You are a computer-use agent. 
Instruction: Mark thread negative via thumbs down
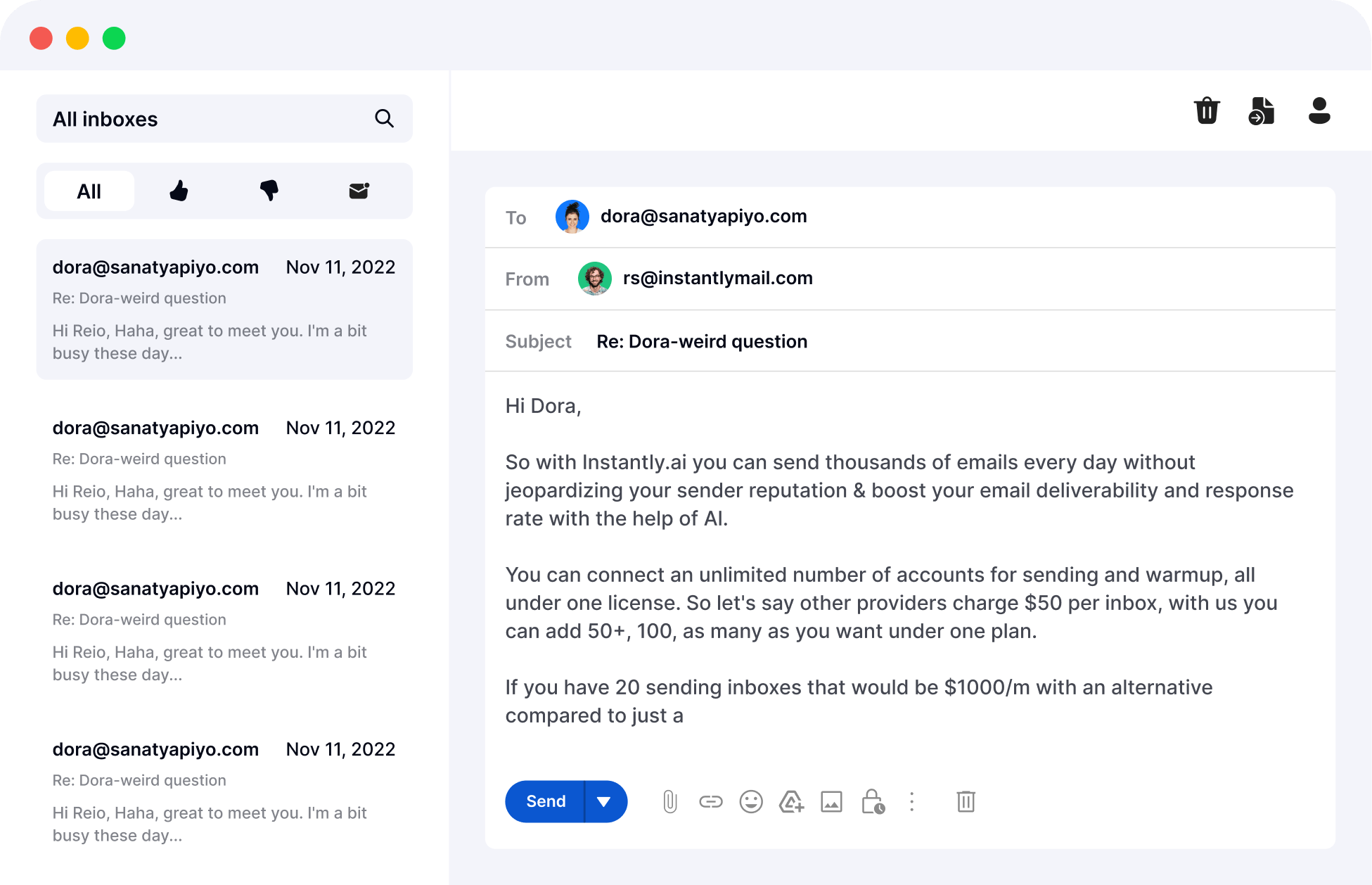[269, 190]
